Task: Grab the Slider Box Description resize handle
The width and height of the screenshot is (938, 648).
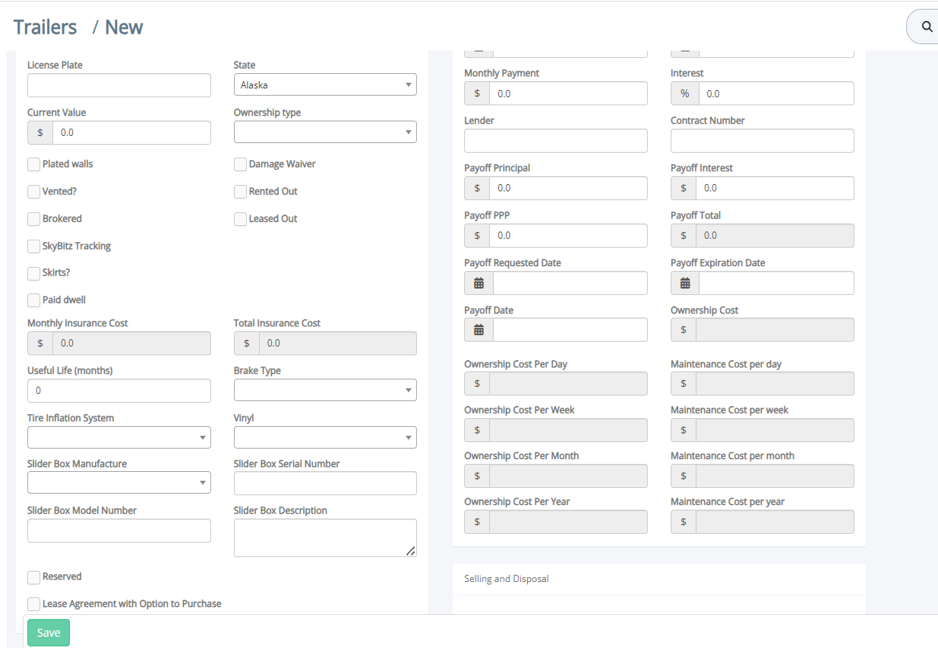Action: pos(410,551)
